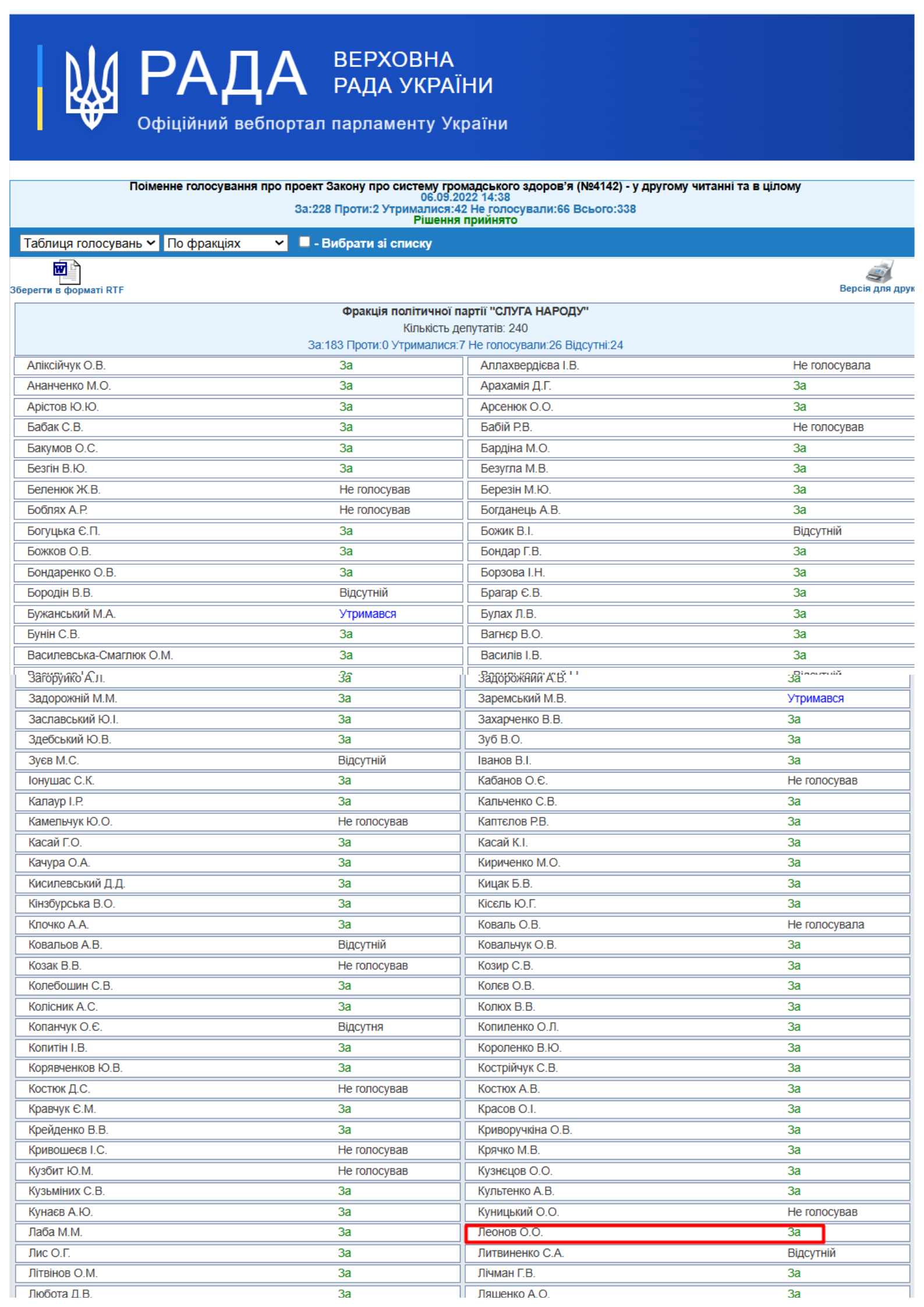This screenshot has width=924, height=1307.
Task: Click 'Не голосував' vote for Кабанов О.Є.
Action: [822, 780]
